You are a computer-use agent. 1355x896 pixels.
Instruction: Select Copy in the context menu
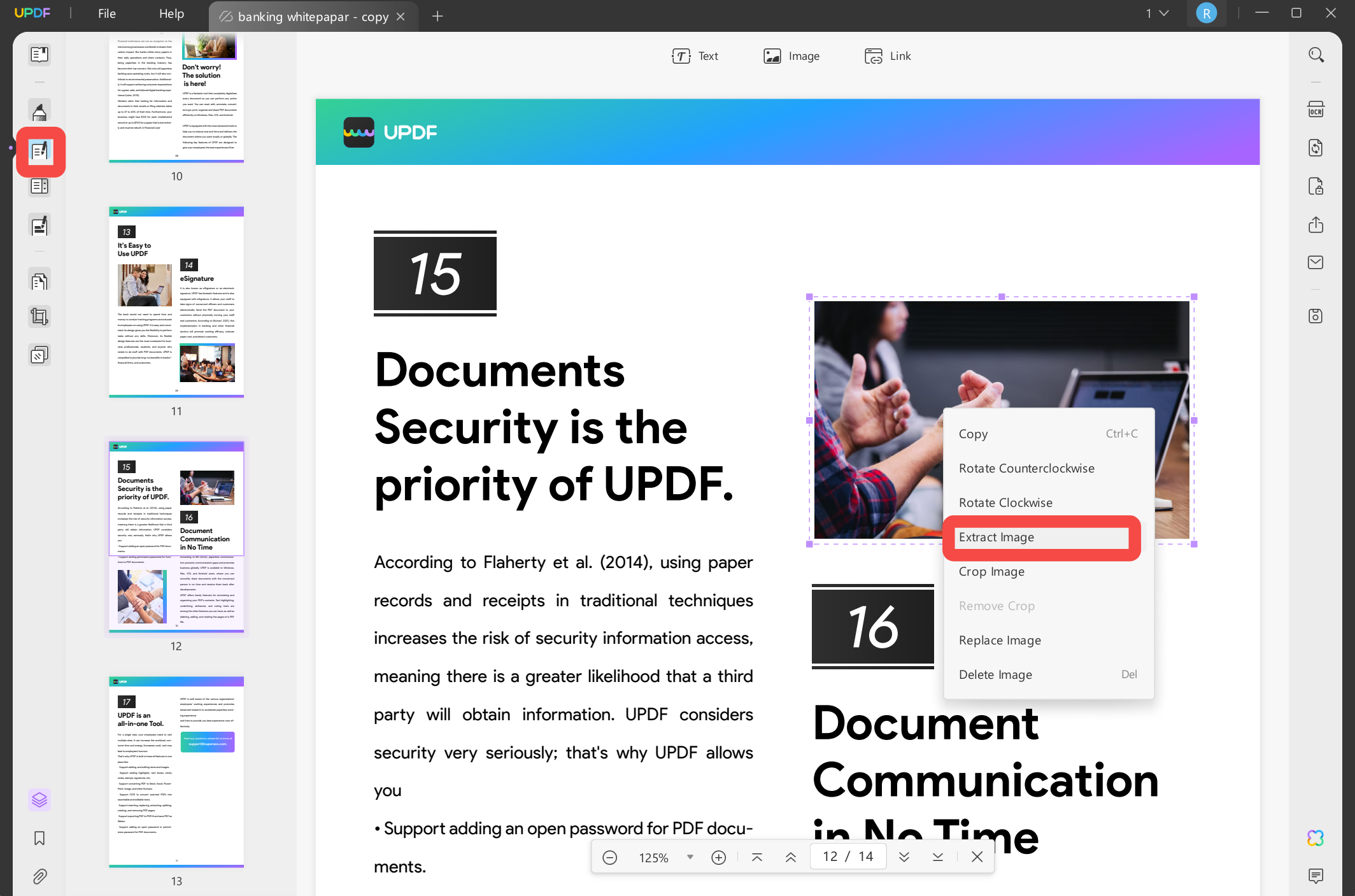coord(974,434)
